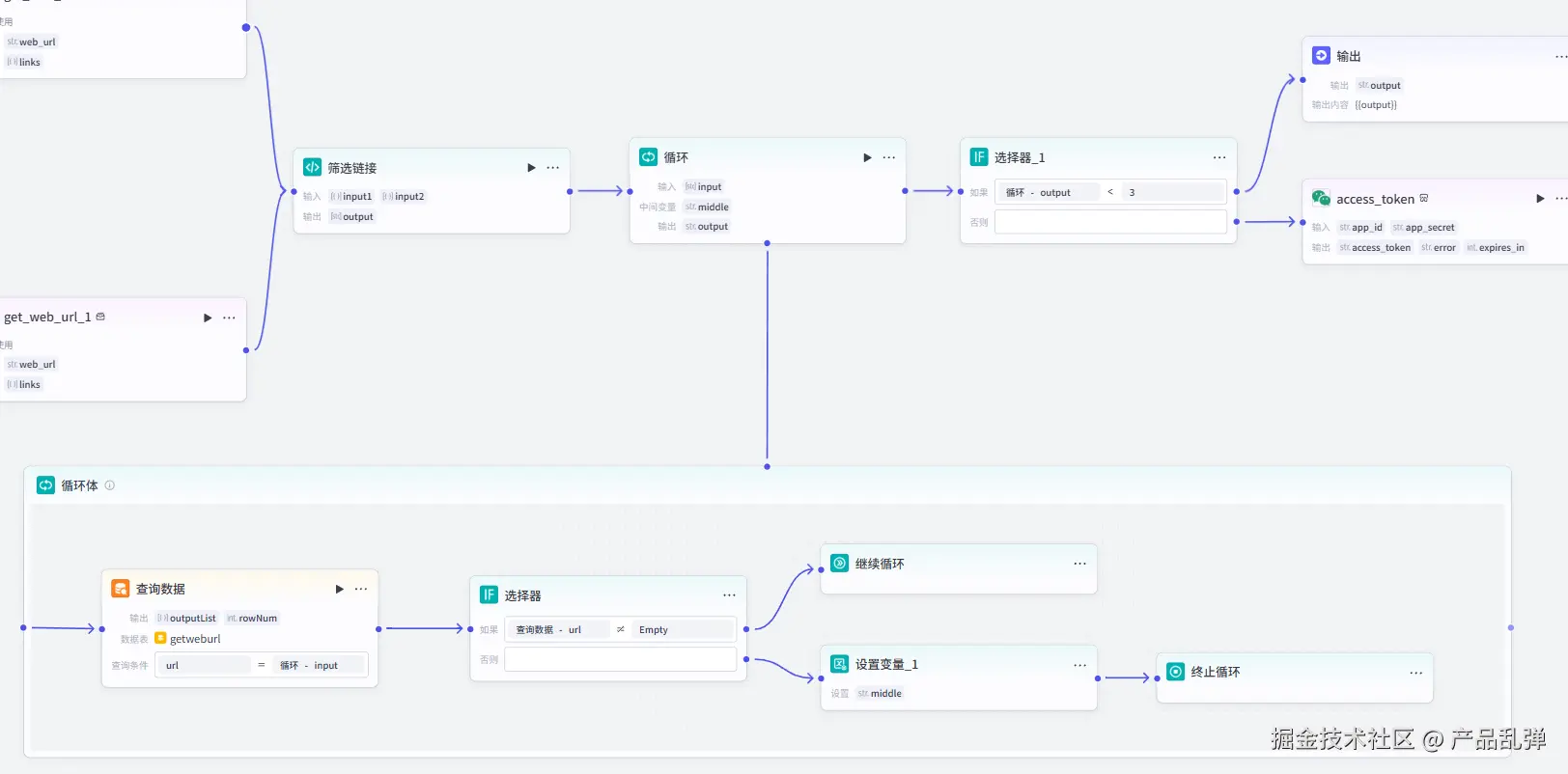The width and height of the screenshot is (1568, 774).
Task: Click the access_token WeChat icon
Action: 1321,198
